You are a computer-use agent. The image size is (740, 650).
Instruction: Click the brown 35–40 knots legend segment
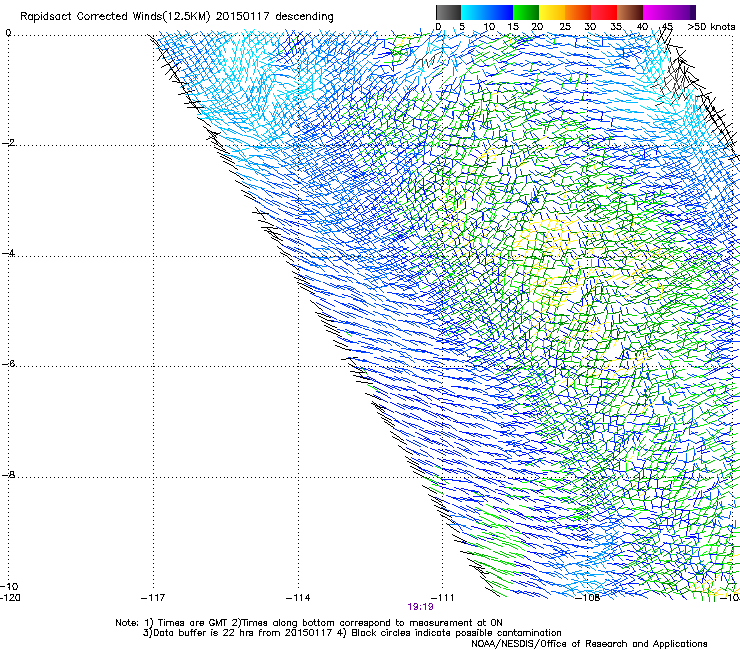pyautogui.click(x=630, y=12)
